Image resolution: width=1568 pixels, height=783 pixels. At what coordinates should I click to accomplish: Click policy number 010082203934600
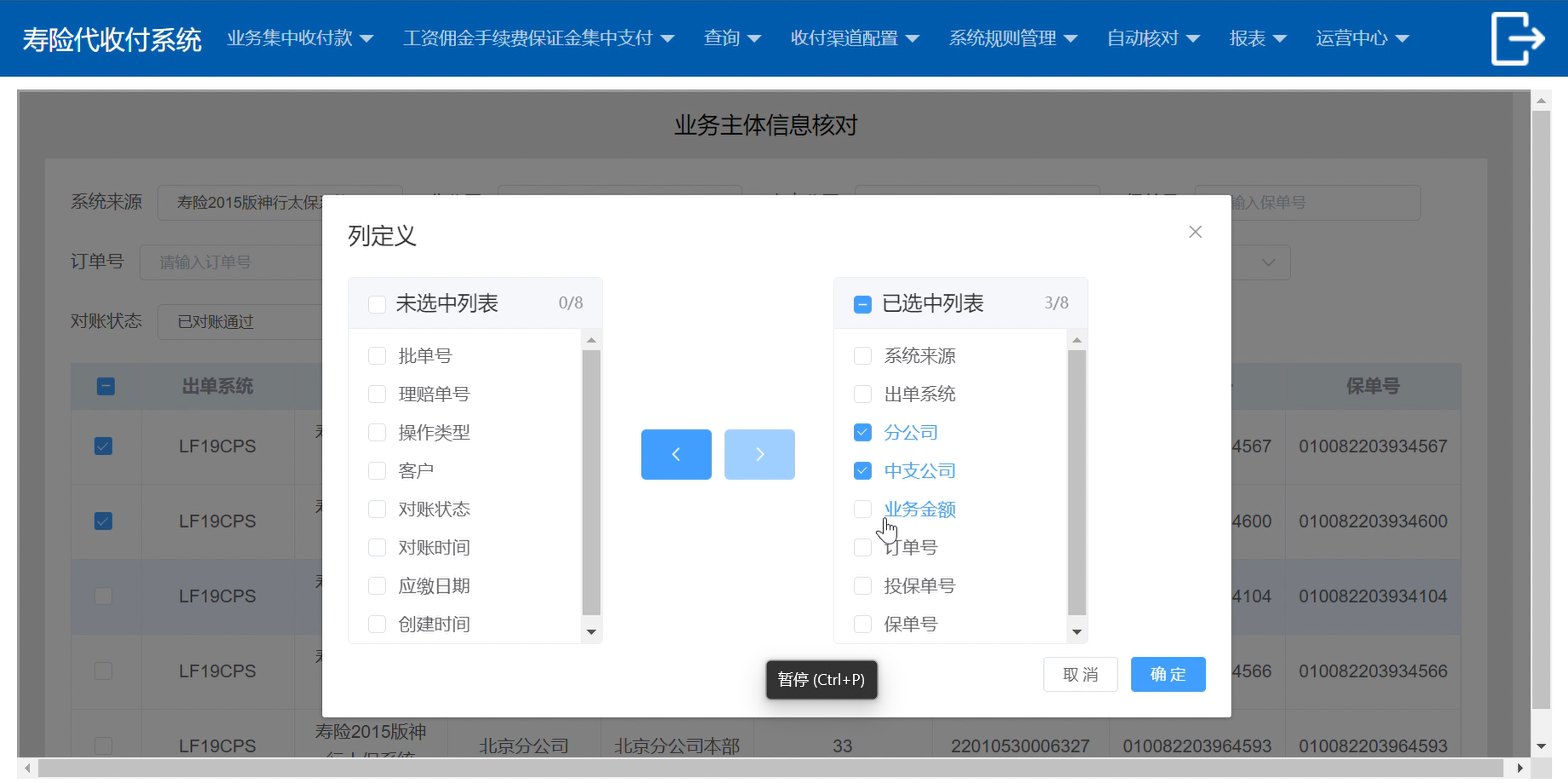1373,521
